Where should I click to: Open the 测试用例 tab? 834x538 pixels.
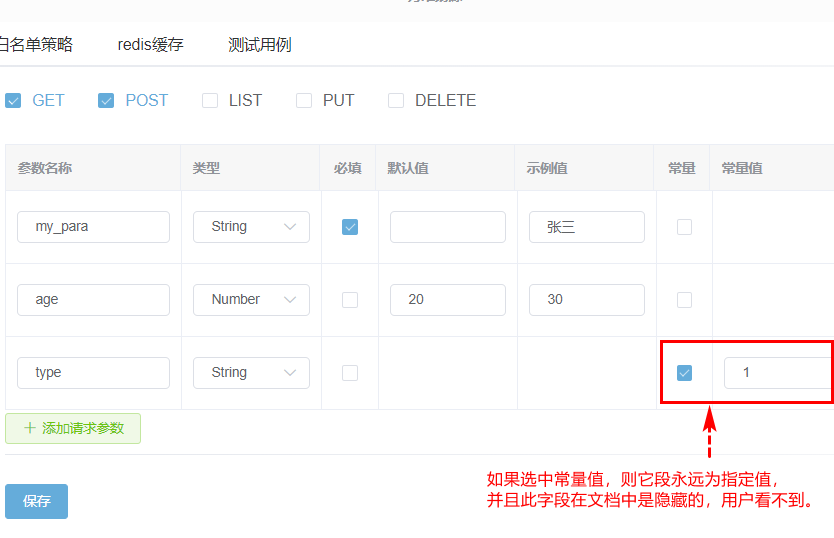(259, 45)
